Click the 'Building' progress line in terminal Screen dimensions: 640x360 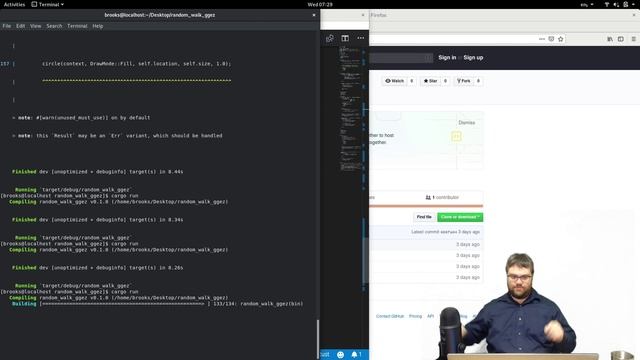click(x=158, y=304)
